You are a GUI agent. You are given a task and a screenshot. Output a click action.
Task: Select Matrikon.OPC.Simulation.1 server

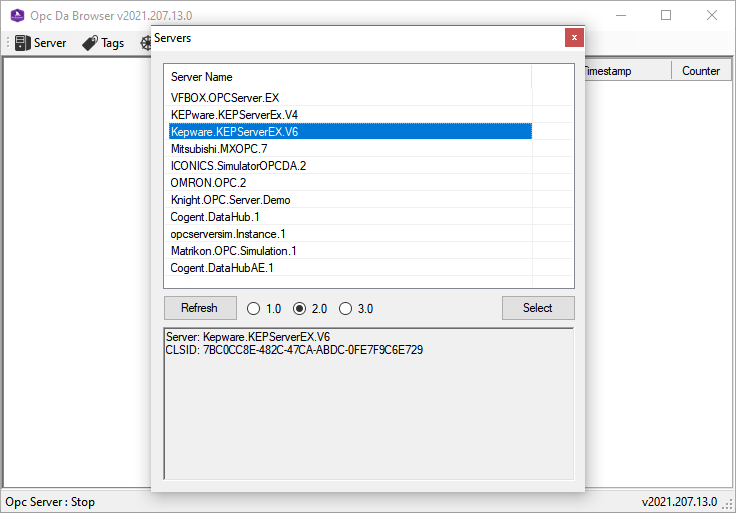click(350, 251)
